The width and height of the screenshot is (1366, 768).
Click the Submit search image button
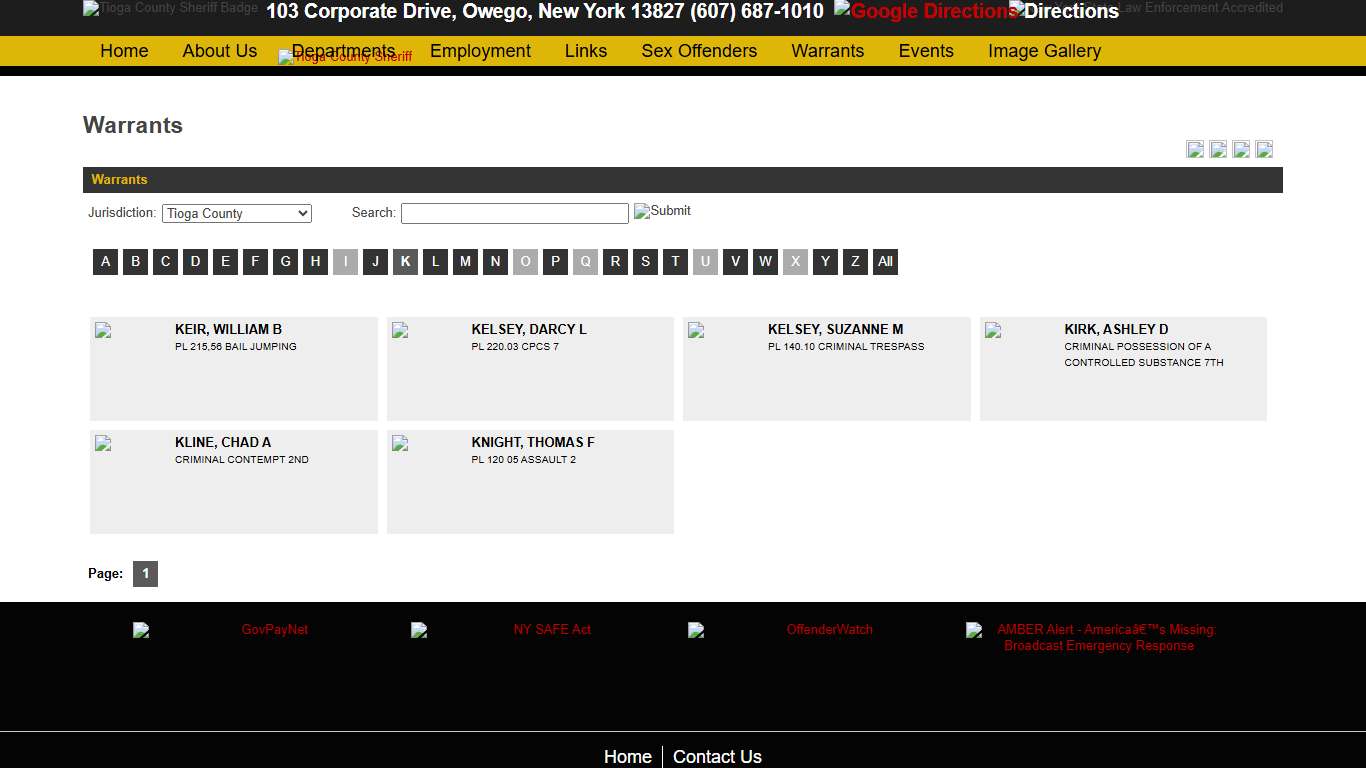pos(662,211)
